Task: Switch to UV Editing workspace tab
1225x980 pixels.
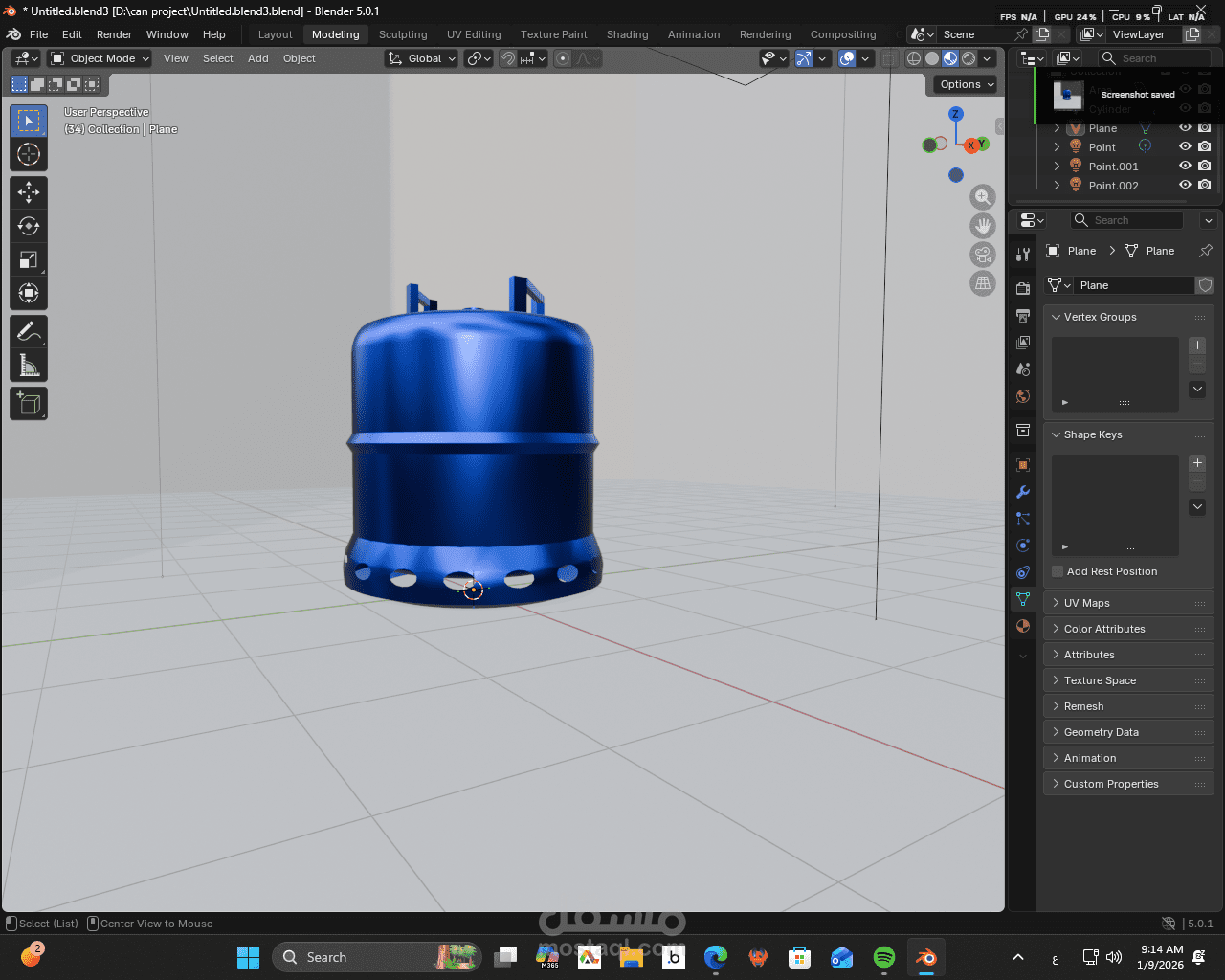Action: (x=474, y=34)
